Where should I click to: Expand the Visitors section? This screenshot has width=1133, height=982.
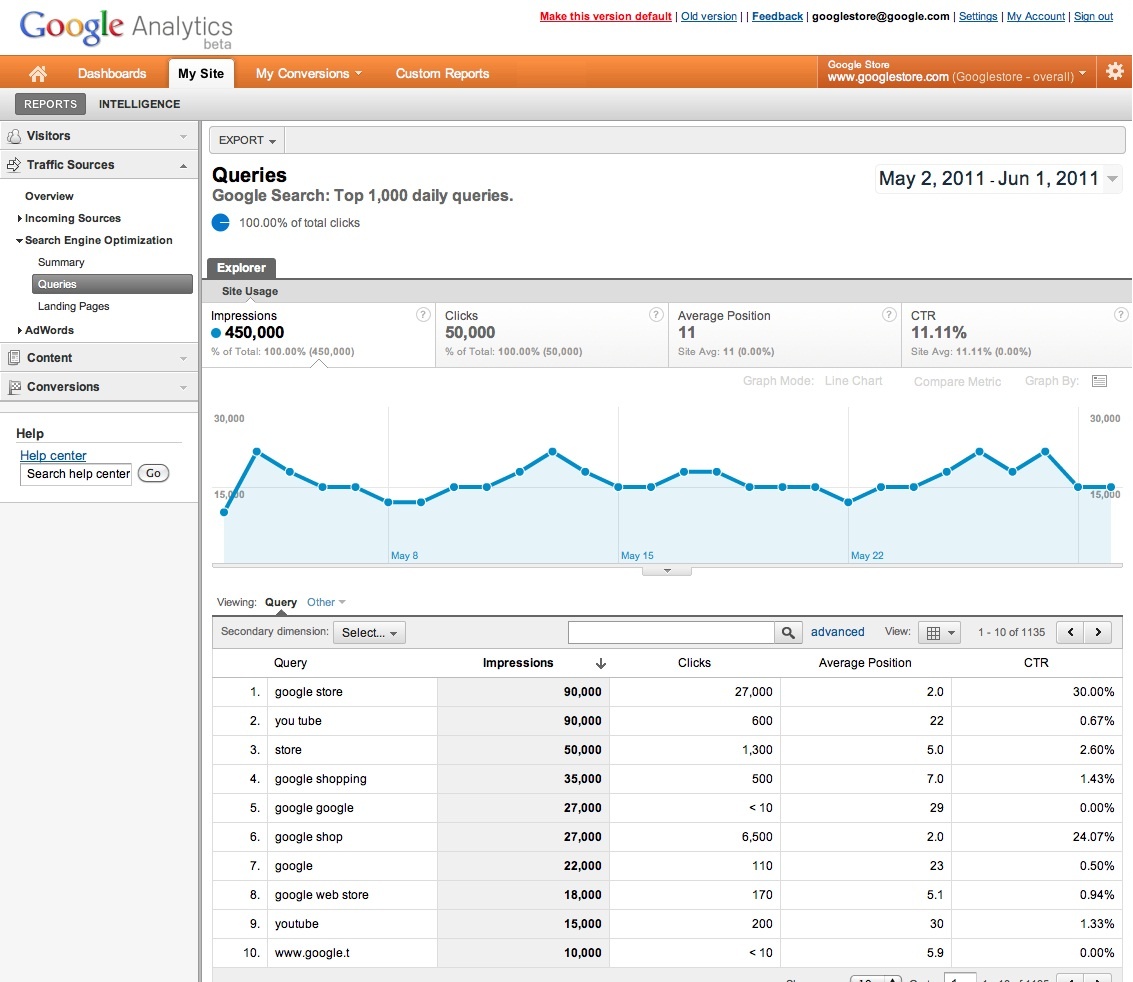click(184, 136)
